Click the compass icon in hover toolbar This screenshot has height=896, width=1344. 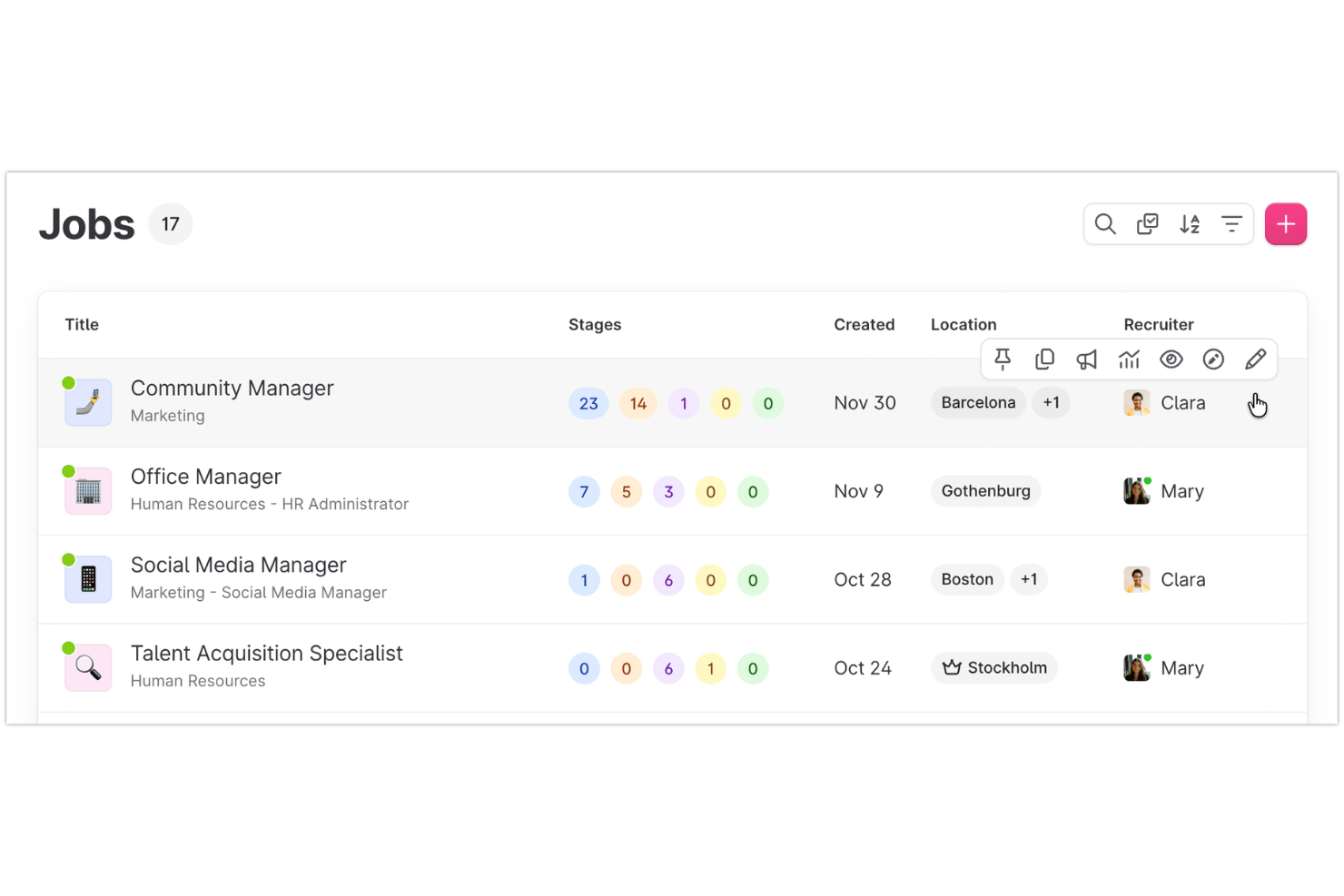coord(1213,359)
